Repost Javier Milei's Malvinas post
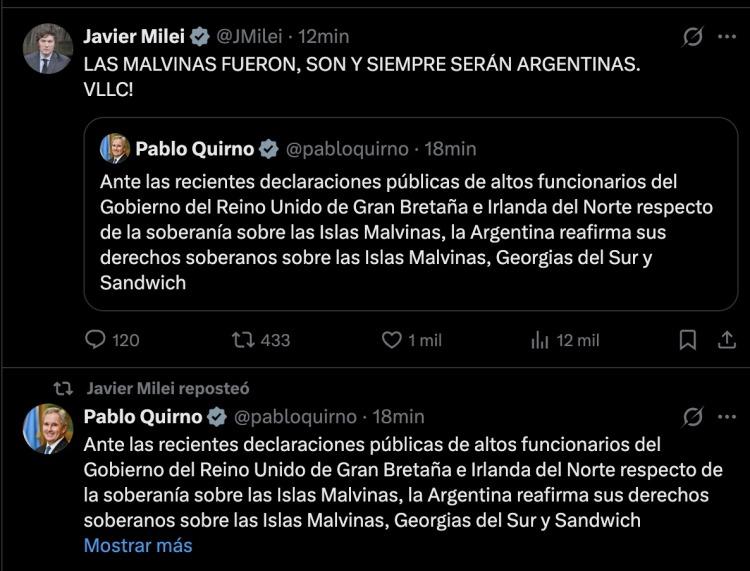The width and height of the screenshot is (750, 571). [x=243, y=340]
